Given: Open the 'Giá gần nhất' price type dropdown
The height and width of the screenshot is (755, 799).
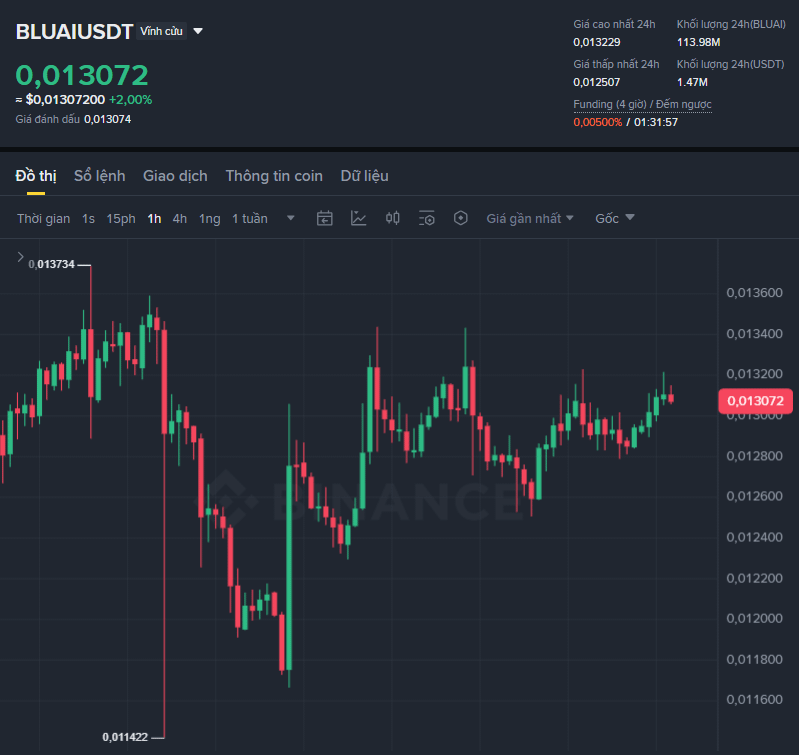Looking at the screenshot, I should (530, 219).
